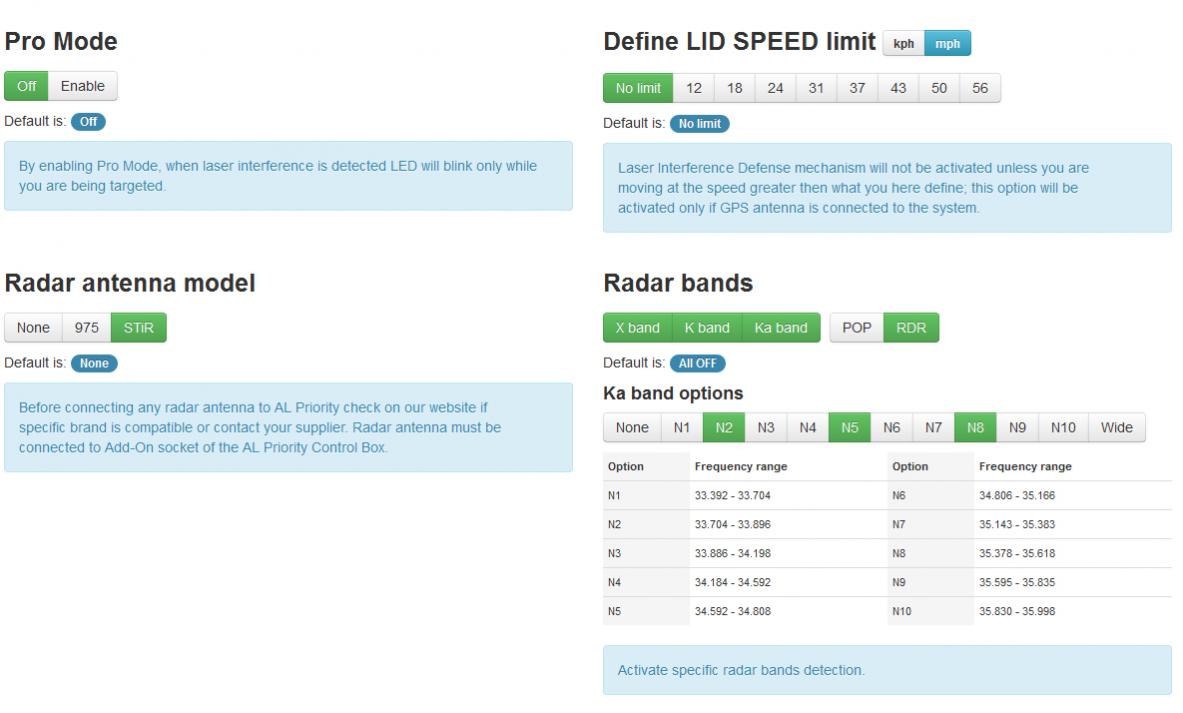Select None for radar antenna model

(x=33, y=328)
